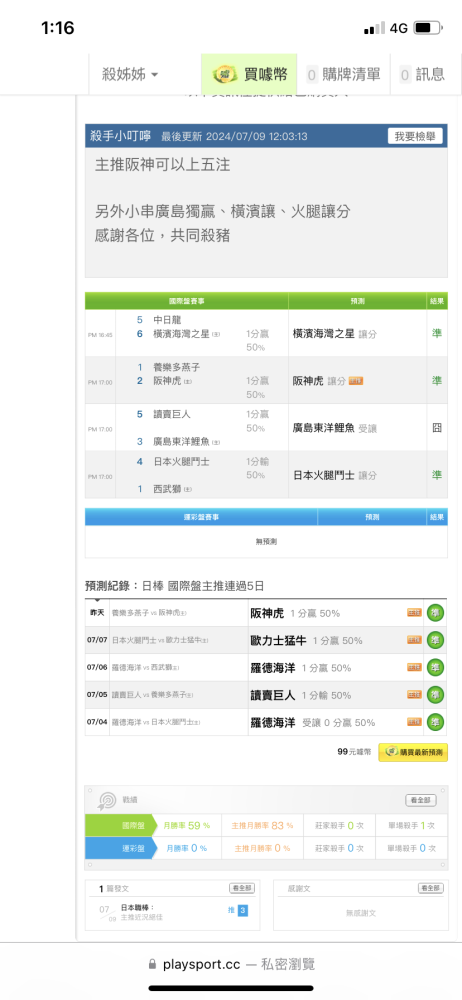Click the 我要檢舉 report button
The height and width of the screenshot is (1000, 462).
click(415, 136)
